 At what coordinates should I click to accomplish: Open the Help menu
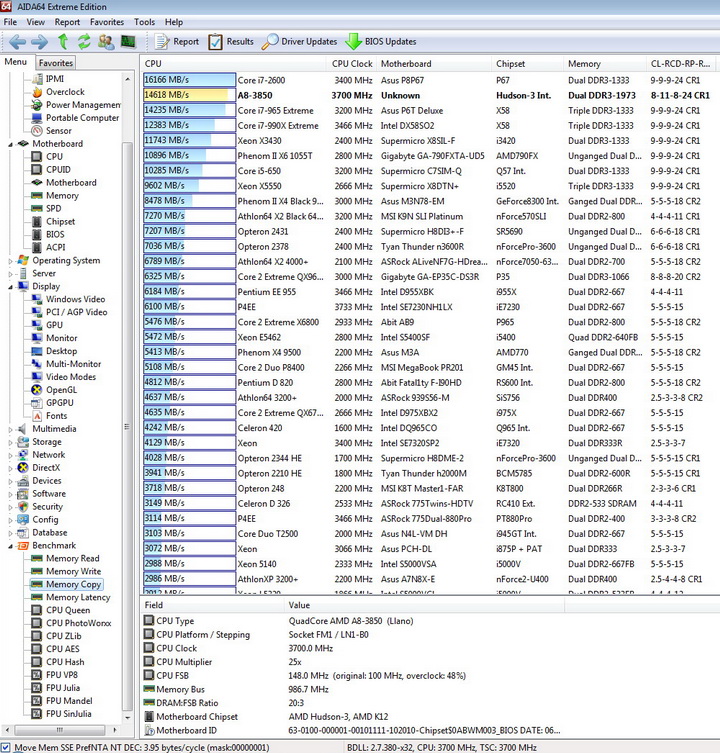pos(174,22)
